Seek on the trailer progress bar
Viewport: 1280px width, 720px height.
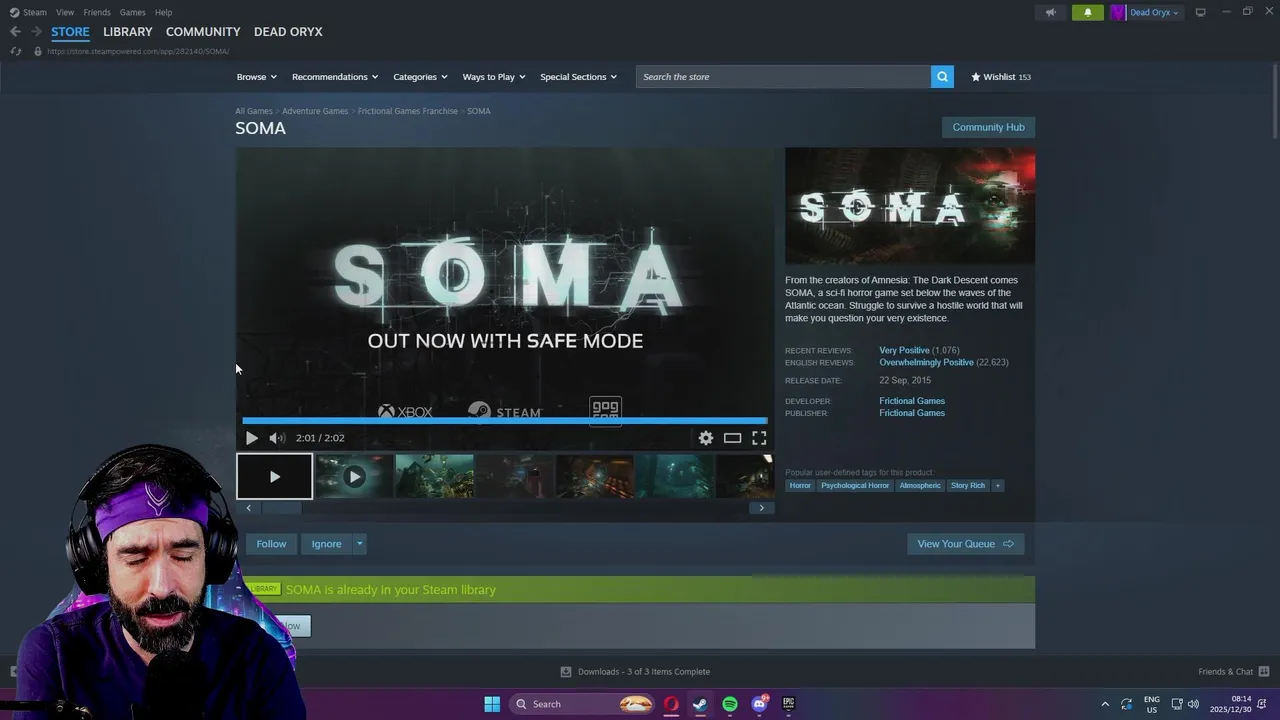click(x=505, y=421)
